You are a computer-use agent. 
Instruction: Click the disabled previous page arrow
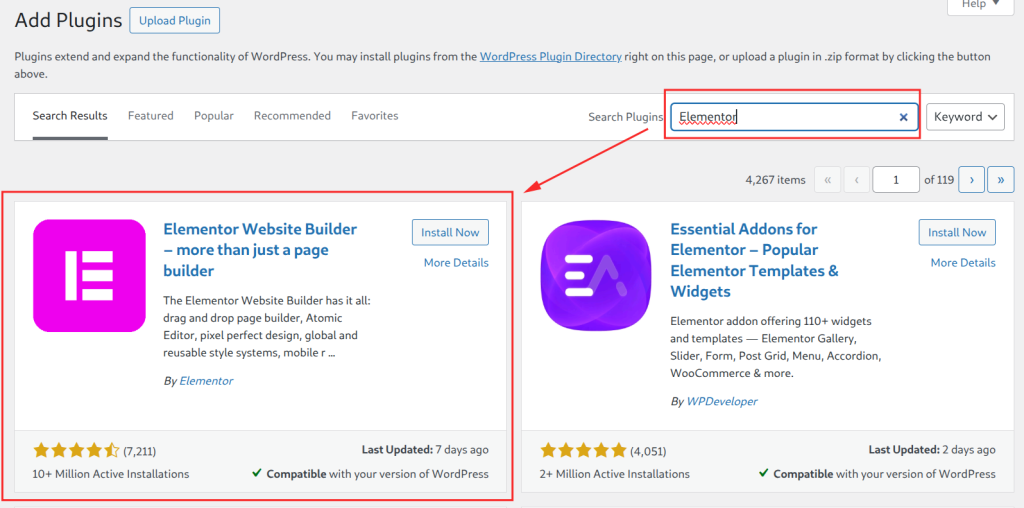click(x=857, y=180)
